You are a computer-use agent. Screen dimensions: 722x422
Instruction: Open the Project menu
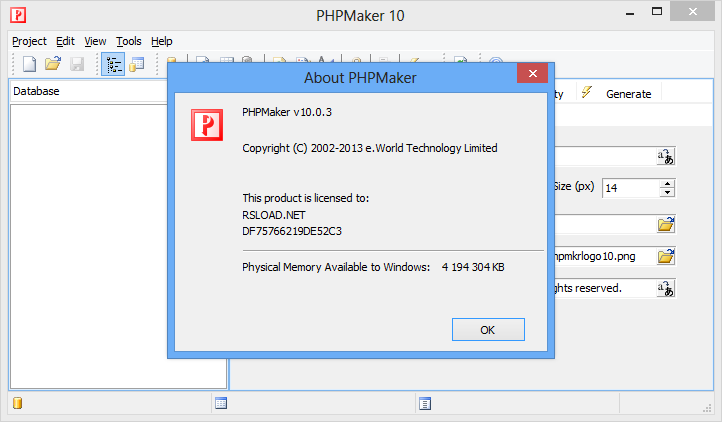tap(29, 41)
